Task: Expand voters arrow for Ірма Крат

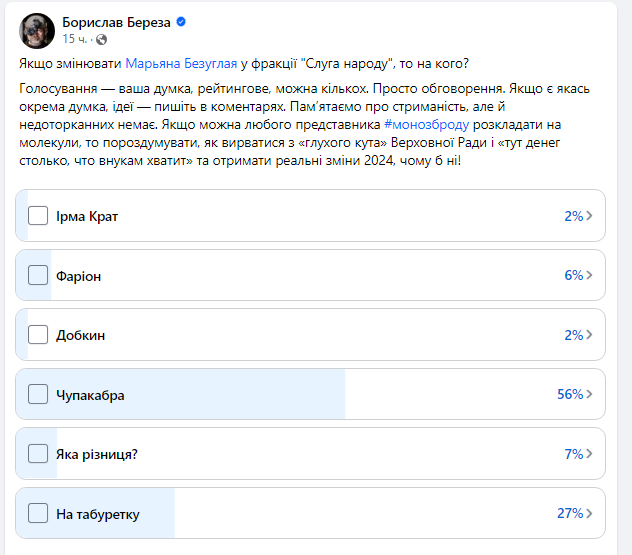Action: click(x=590, y=216)
